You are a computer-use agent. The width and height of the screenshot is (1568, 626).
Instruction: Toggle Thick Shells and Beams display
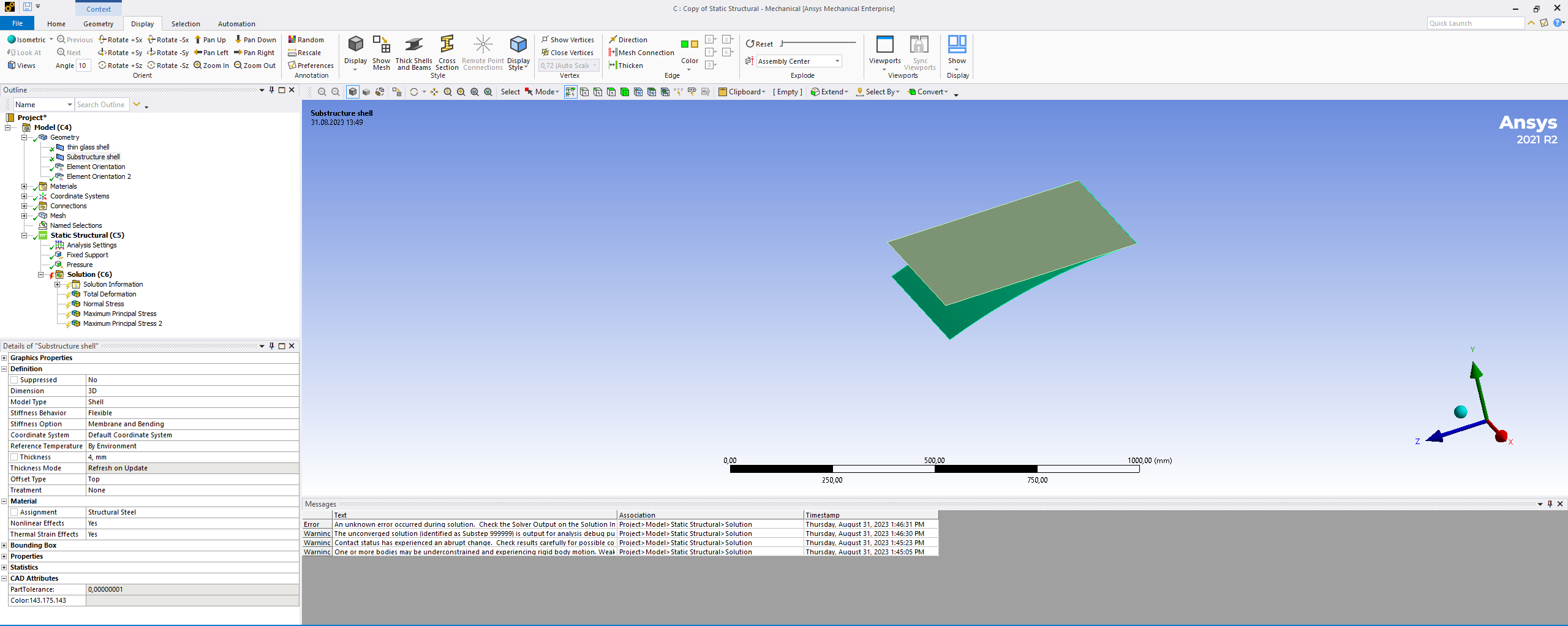(413, 45)
